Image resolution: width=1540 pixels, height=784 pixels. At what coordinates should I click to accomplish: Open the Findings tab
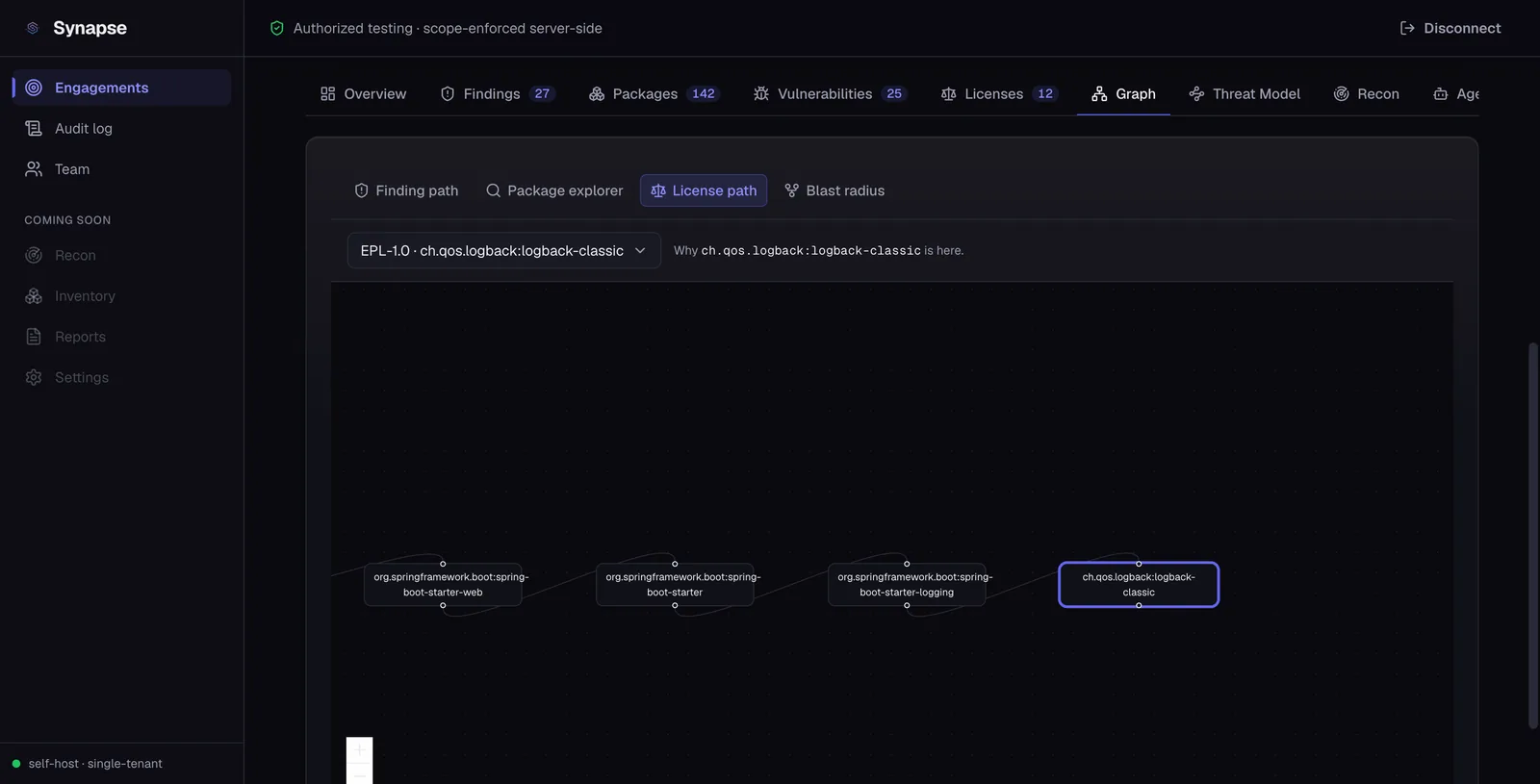[498, 93]
